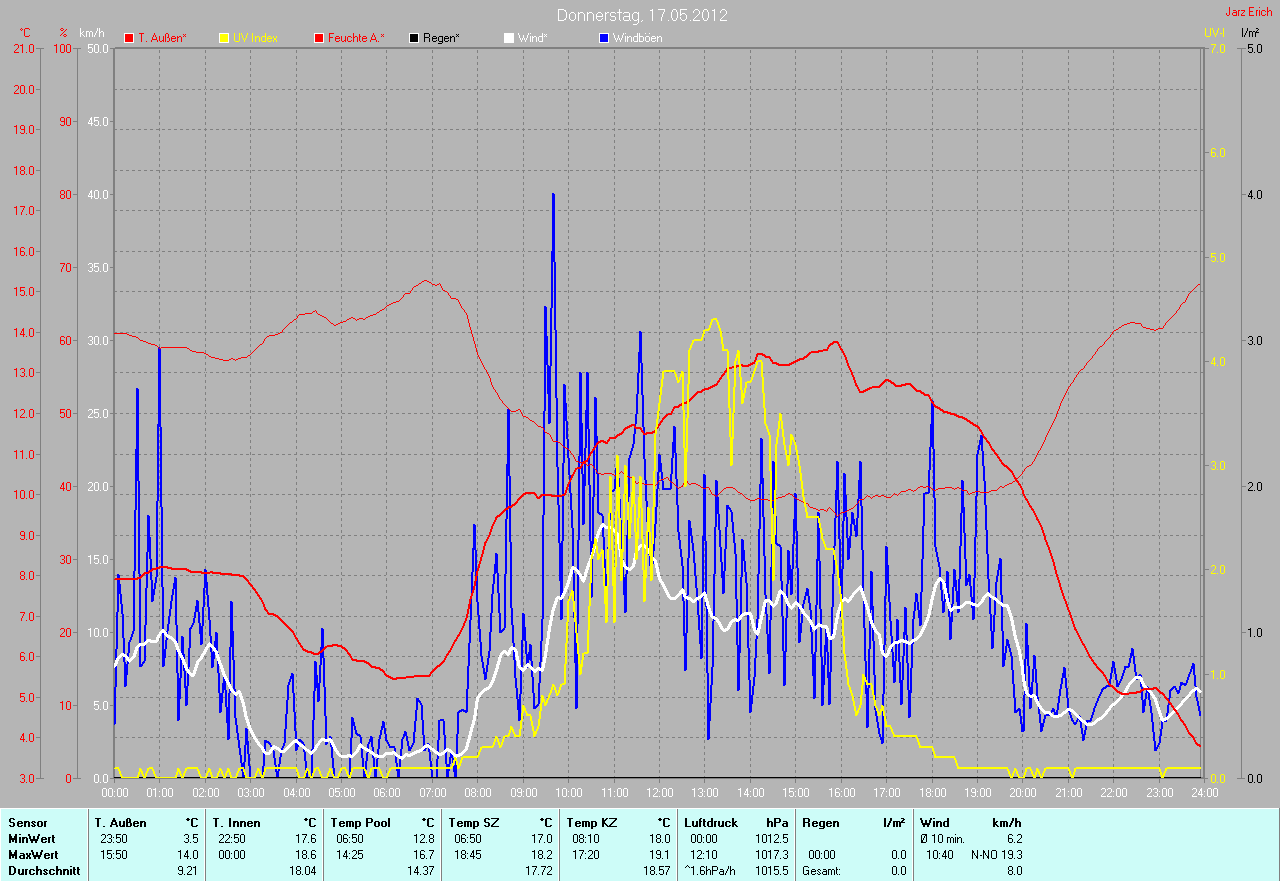The height and width of the screenshot is (881, 1280).
Task: Click the black Regen legend swatch
Action: [x=414, y=38]
